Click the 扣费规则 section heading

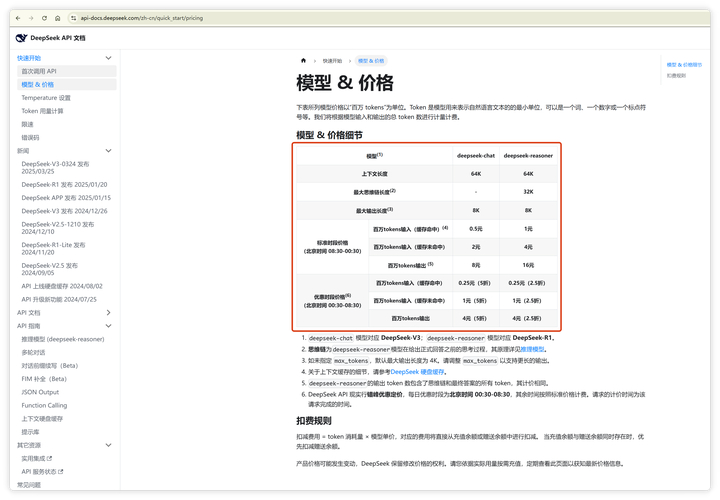(314, 421)
